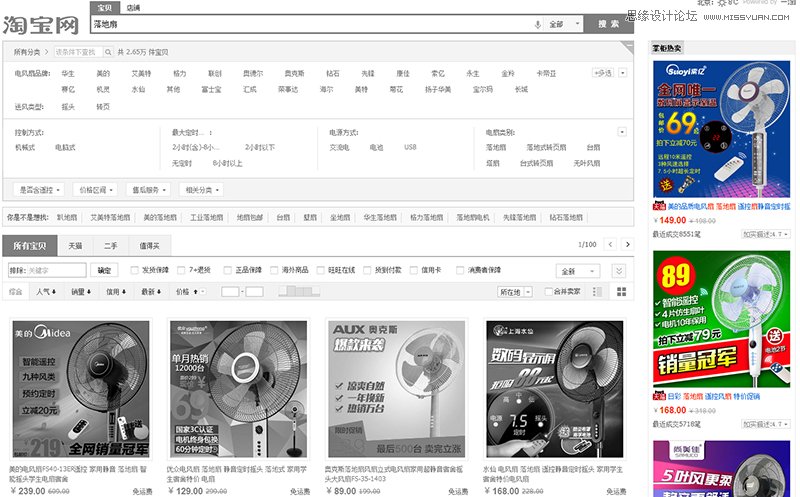The width and height of the screenshot is (800, 497).
Task: Click the exclude keyword input field
Action: click(47, 270)
